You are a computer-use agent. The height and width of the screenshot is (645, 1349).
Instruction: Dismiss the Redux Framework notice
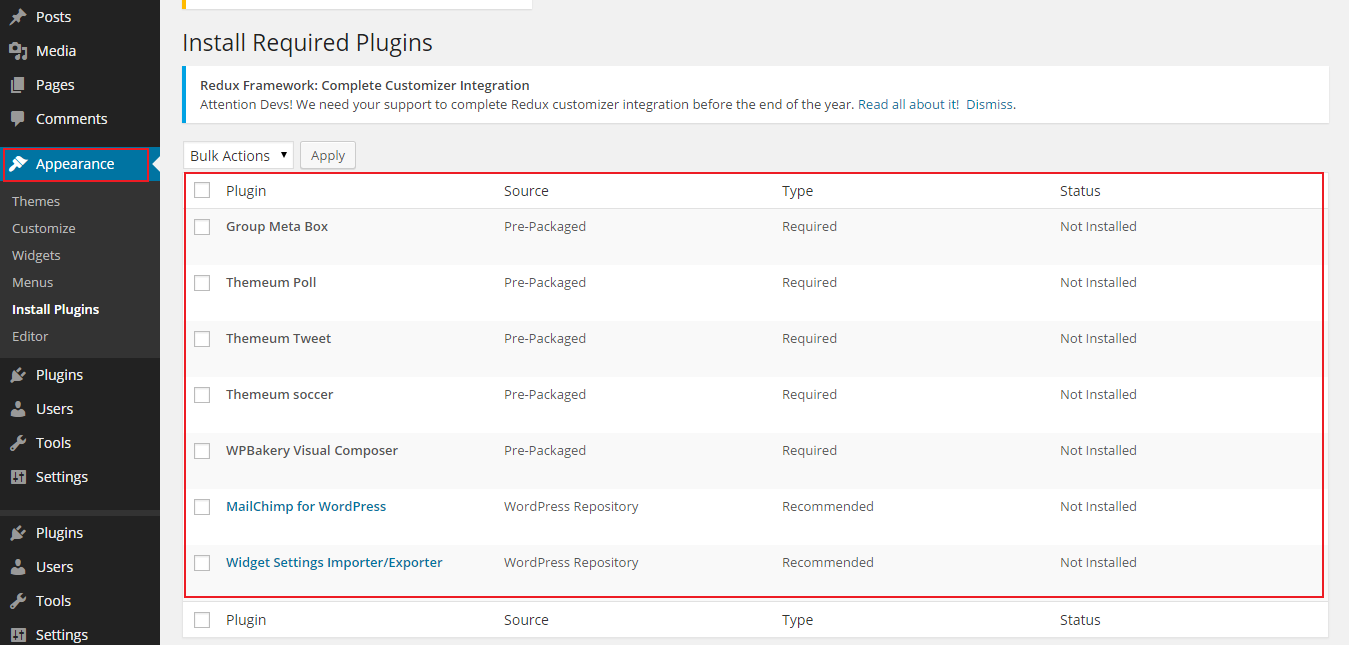point(989,104)
